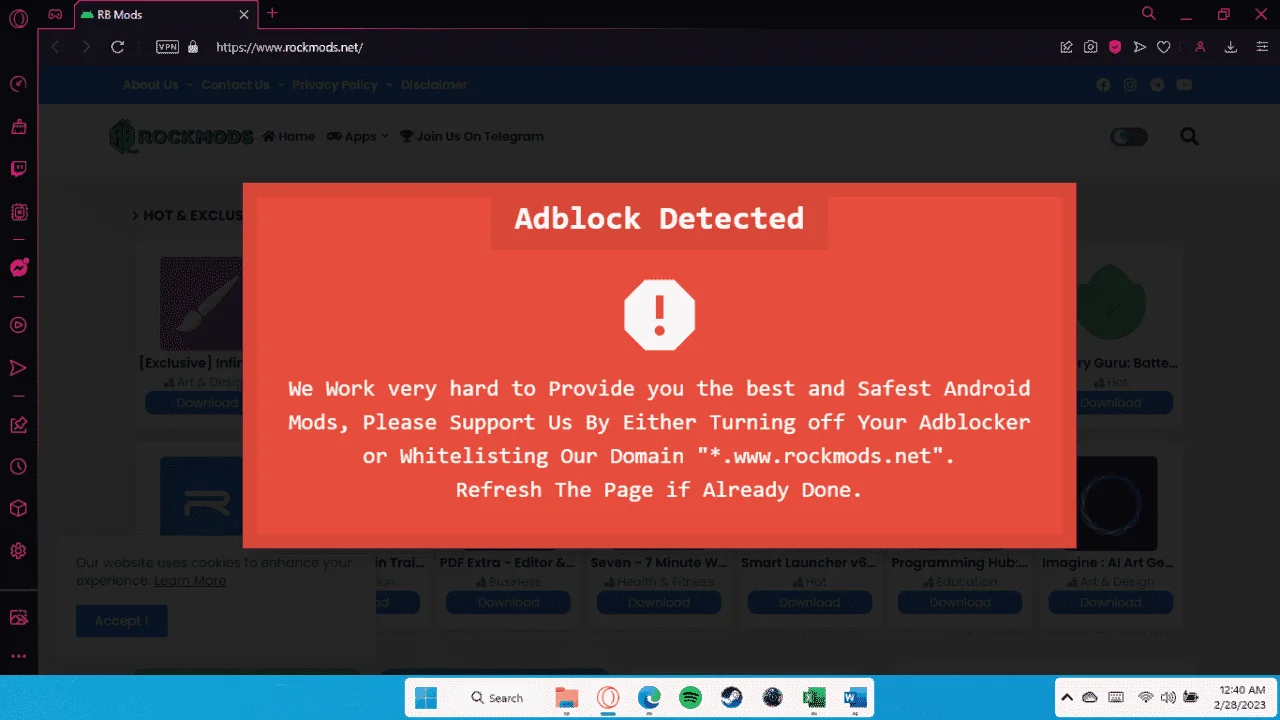Toggle the site dark mode switch

(x=1129, y=137)
